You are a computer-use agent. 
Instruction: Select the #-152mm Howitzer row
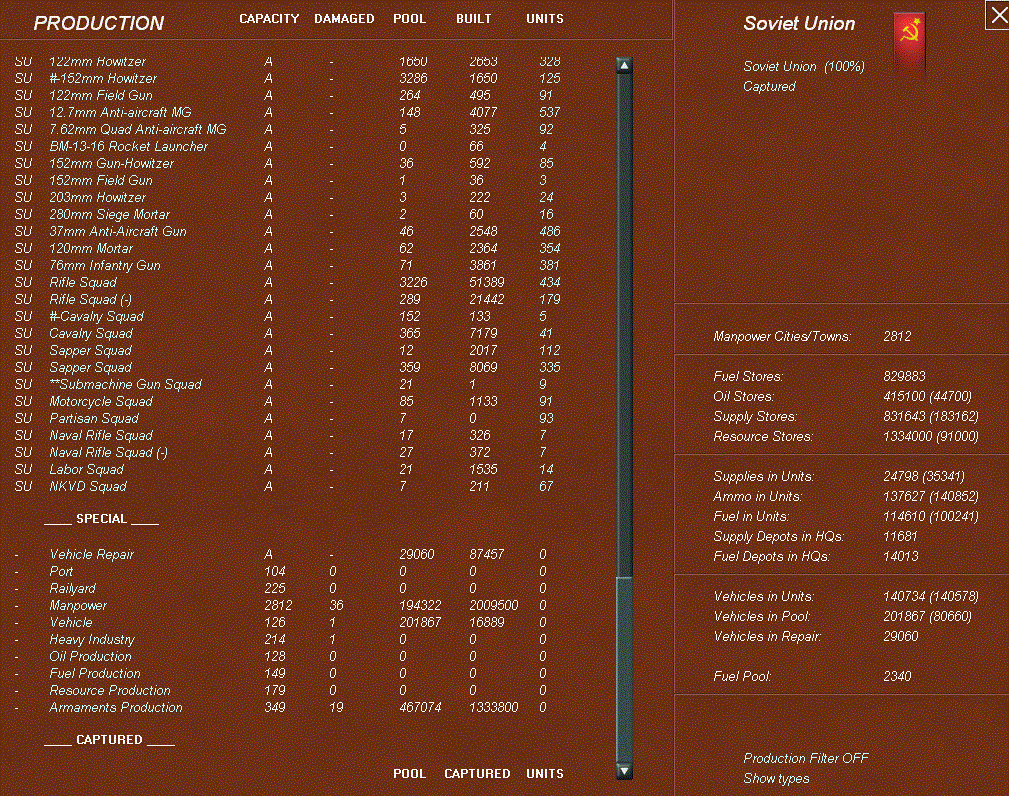point(288,79)
